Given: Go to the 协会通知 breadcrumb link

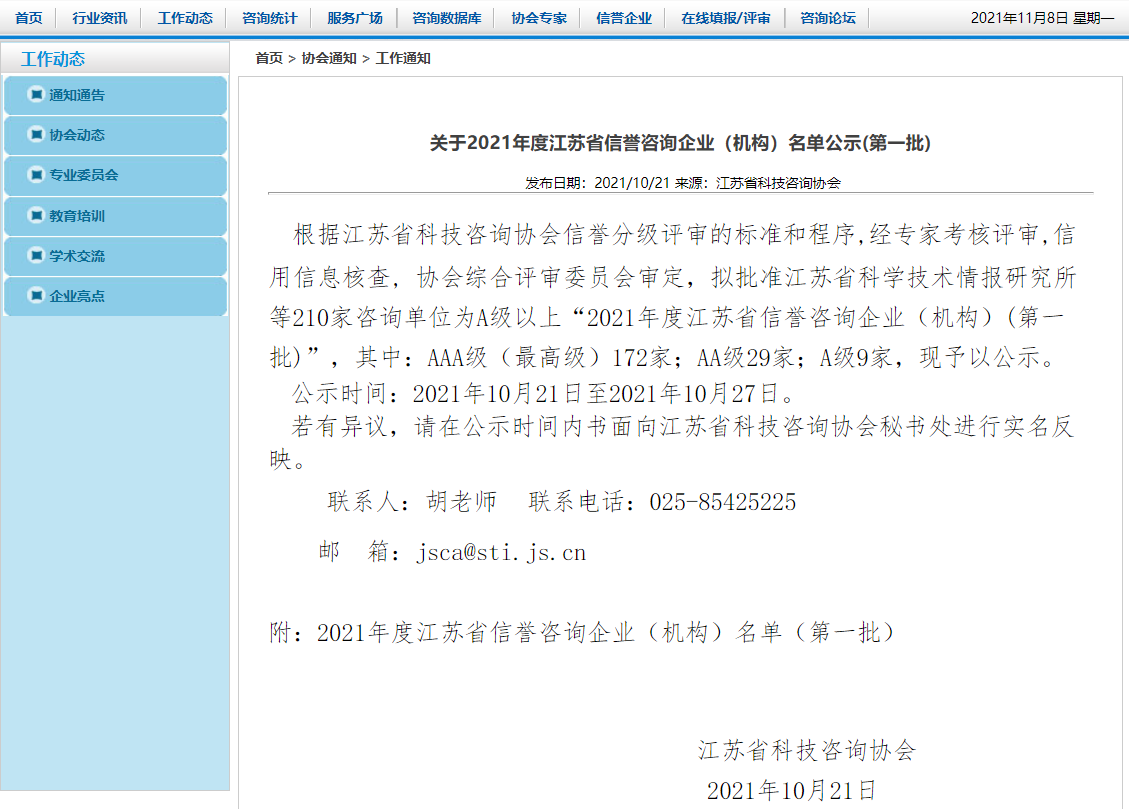Looking at the screenshot, I should coord(329,59).
